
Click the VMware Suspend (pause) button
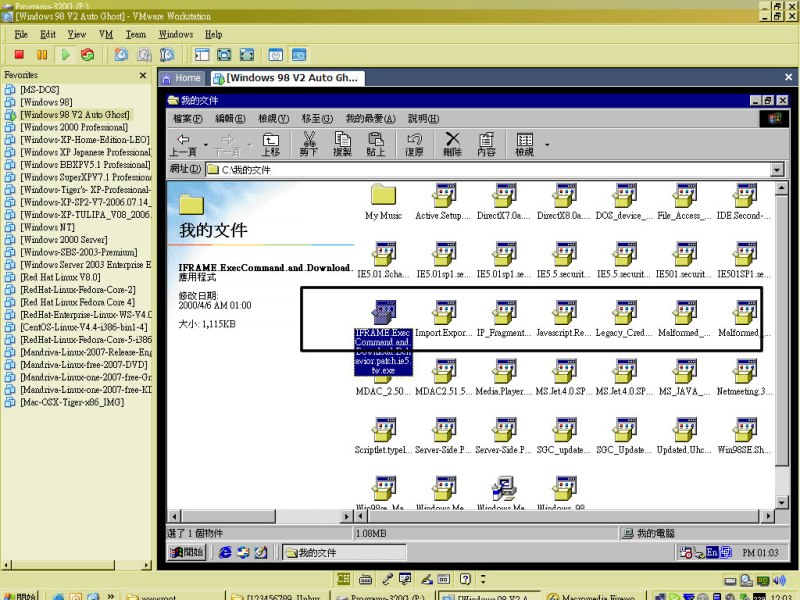42,54
